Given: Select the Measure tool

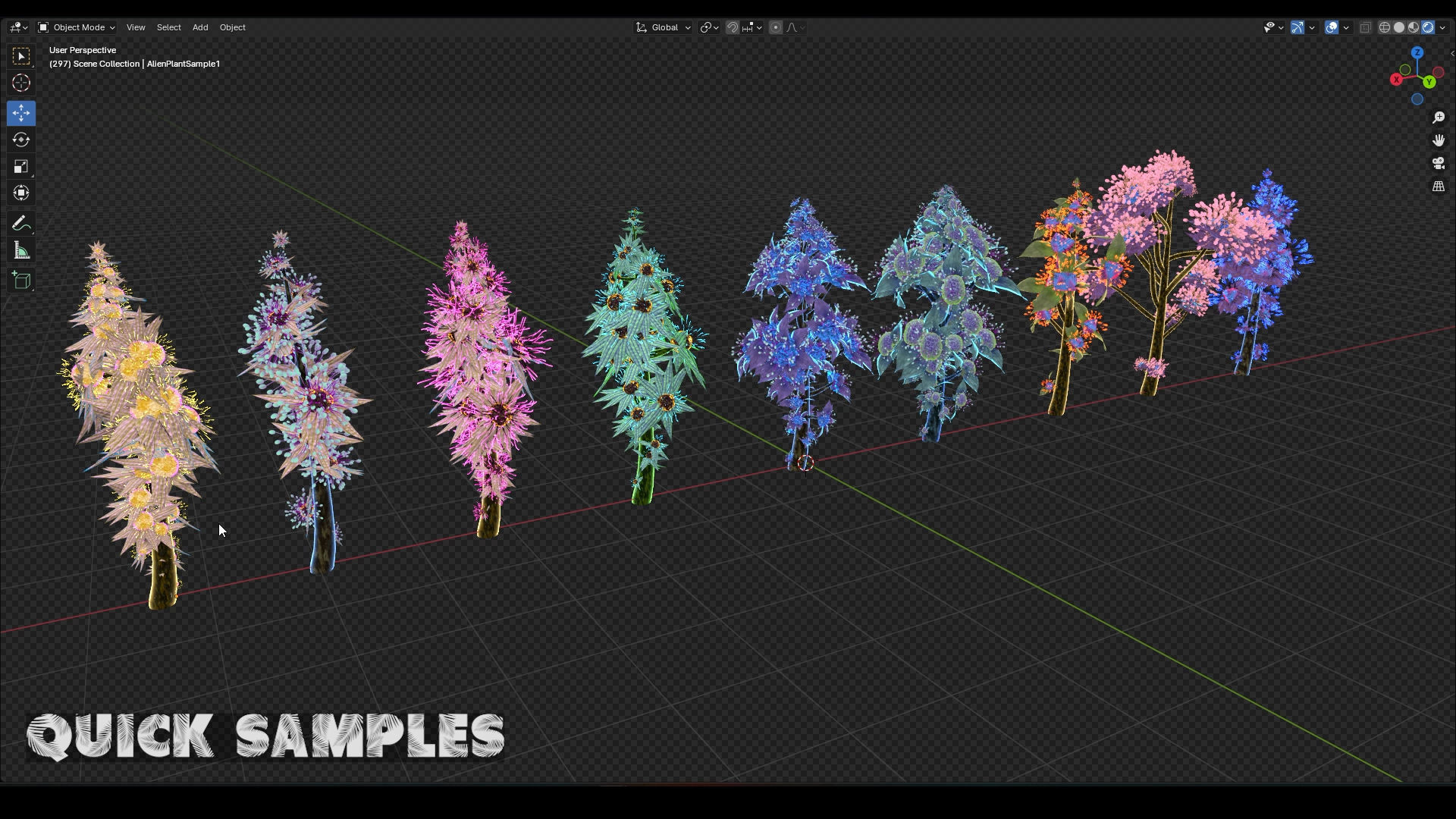Looking at the screenshot, I should click(x=21, y=251).
